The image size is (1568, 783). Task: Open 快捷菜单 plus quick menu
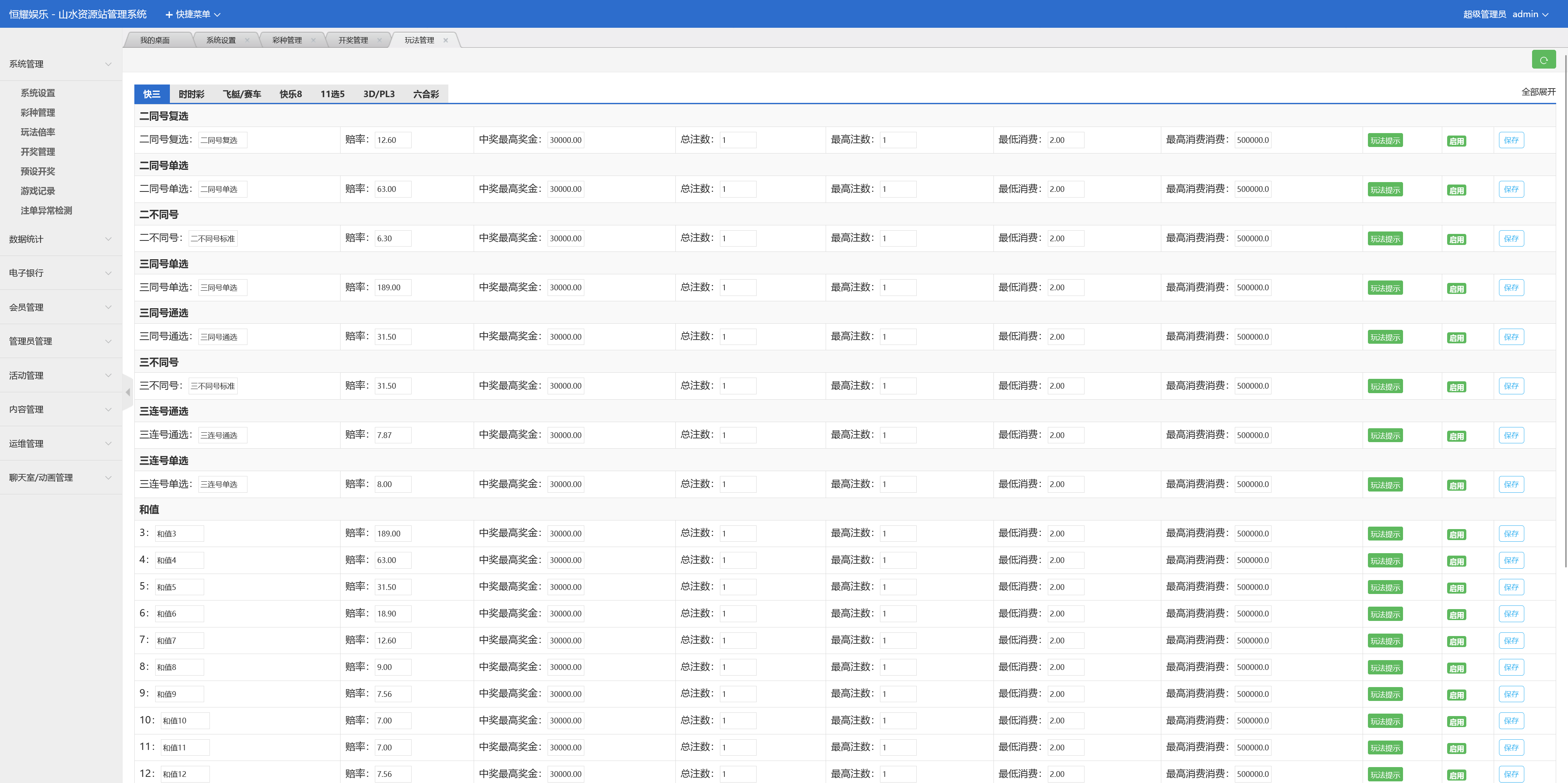[192, 14]
